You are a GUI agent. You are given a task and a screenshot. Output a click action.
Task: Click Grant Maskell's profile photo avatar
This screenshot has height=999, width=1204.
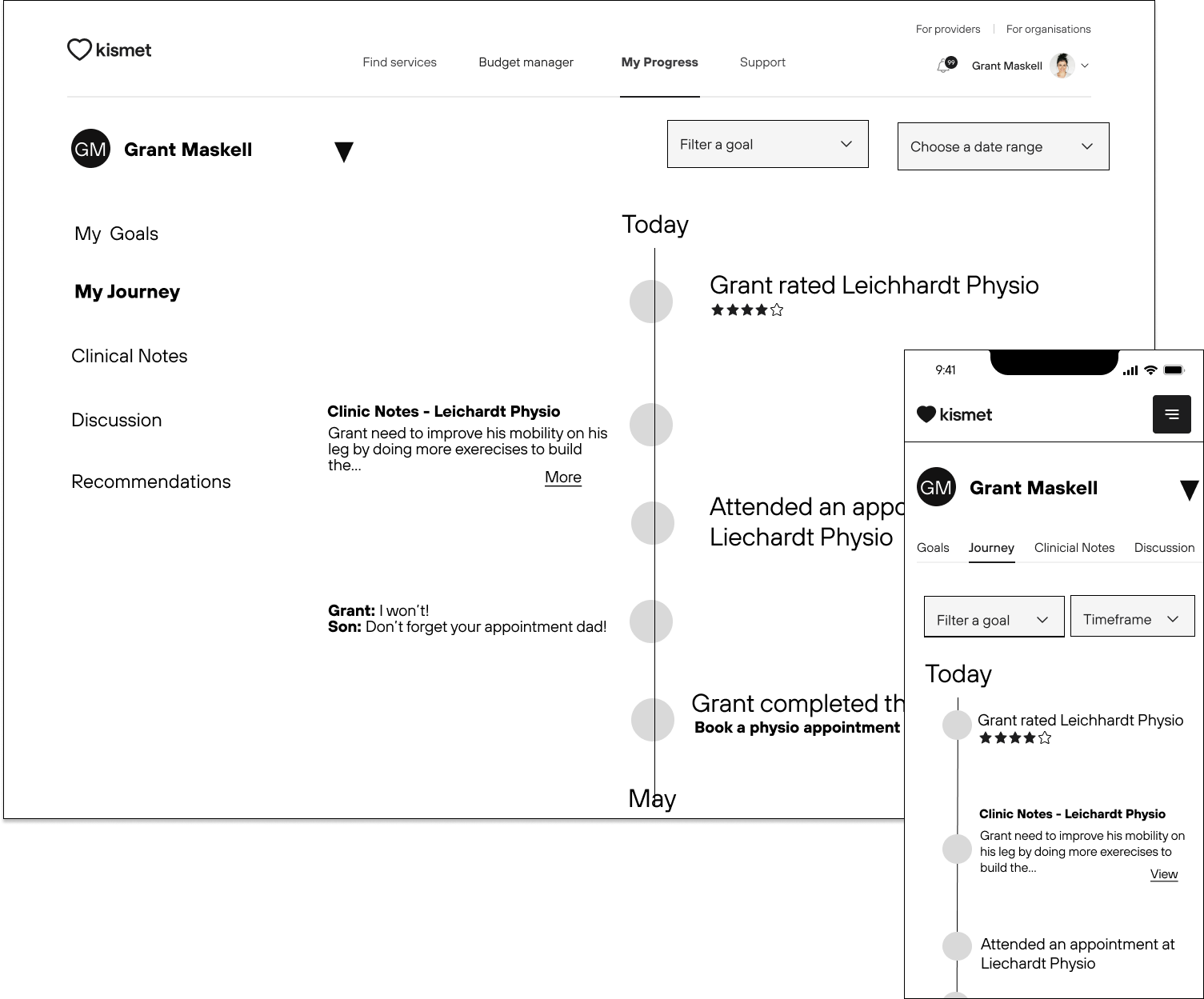pyautogui.click(x=1062, y=66)
